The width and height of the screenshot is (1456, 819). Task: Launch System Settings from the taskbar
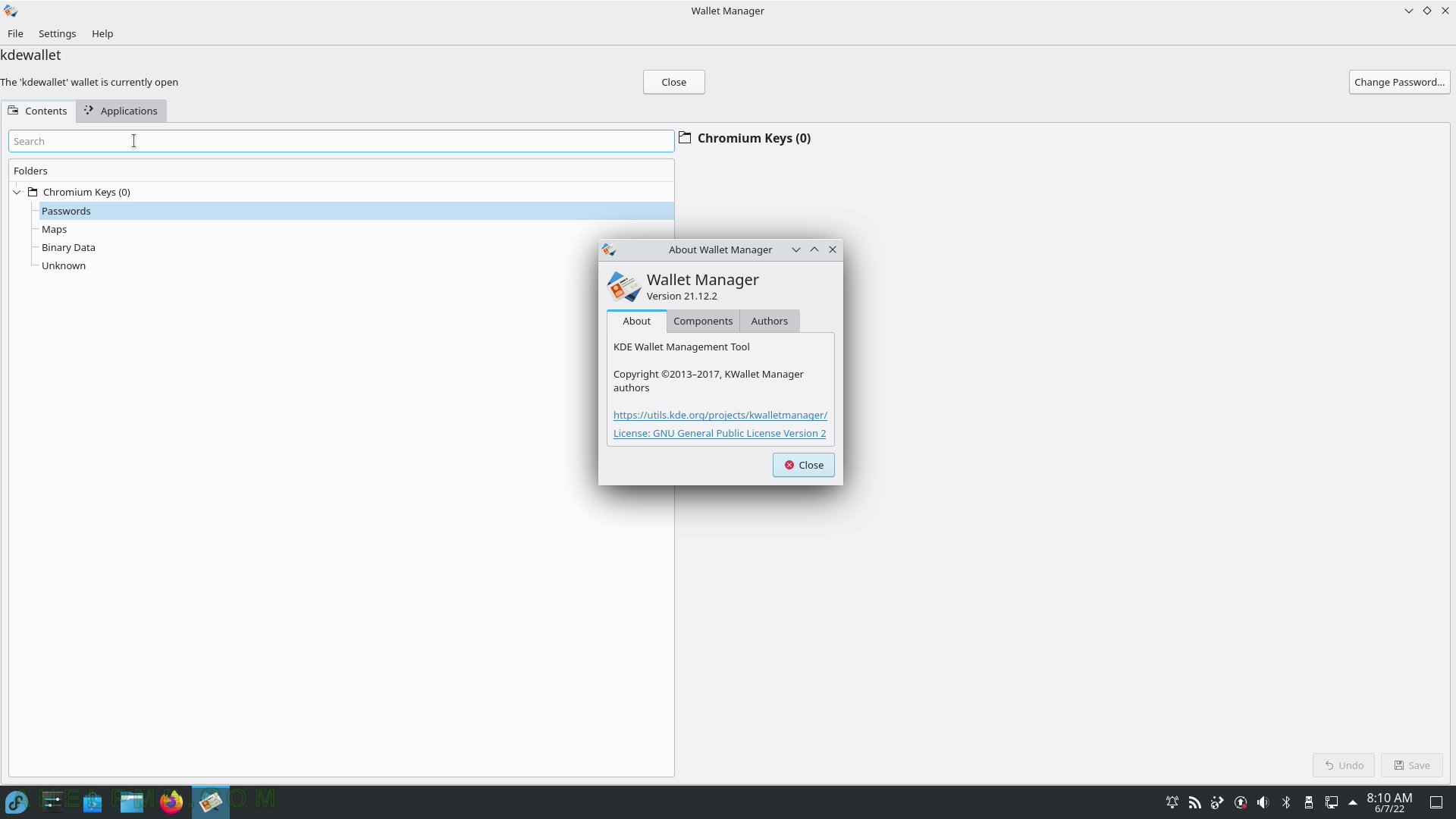click(x=53, y=802)
